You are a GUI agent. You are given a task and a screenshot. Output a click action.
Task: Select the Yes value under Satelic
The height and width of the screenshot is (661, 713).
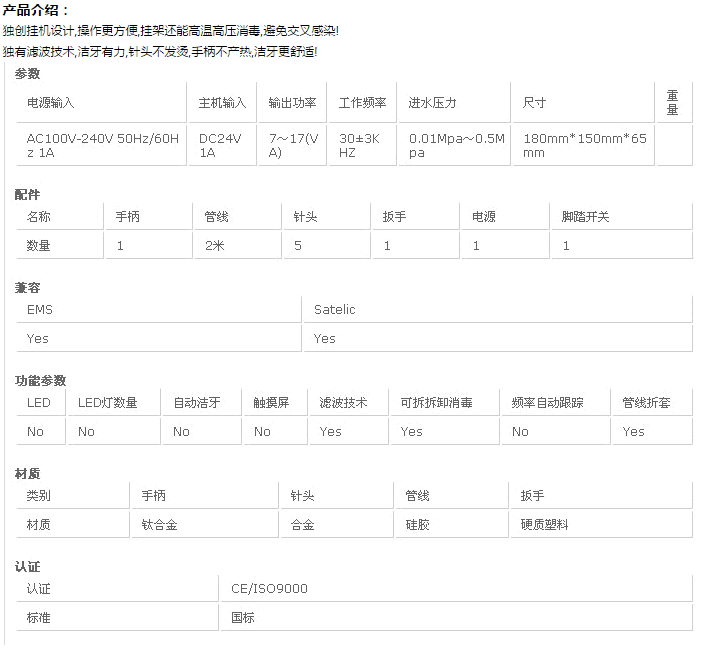click(498, 339)
